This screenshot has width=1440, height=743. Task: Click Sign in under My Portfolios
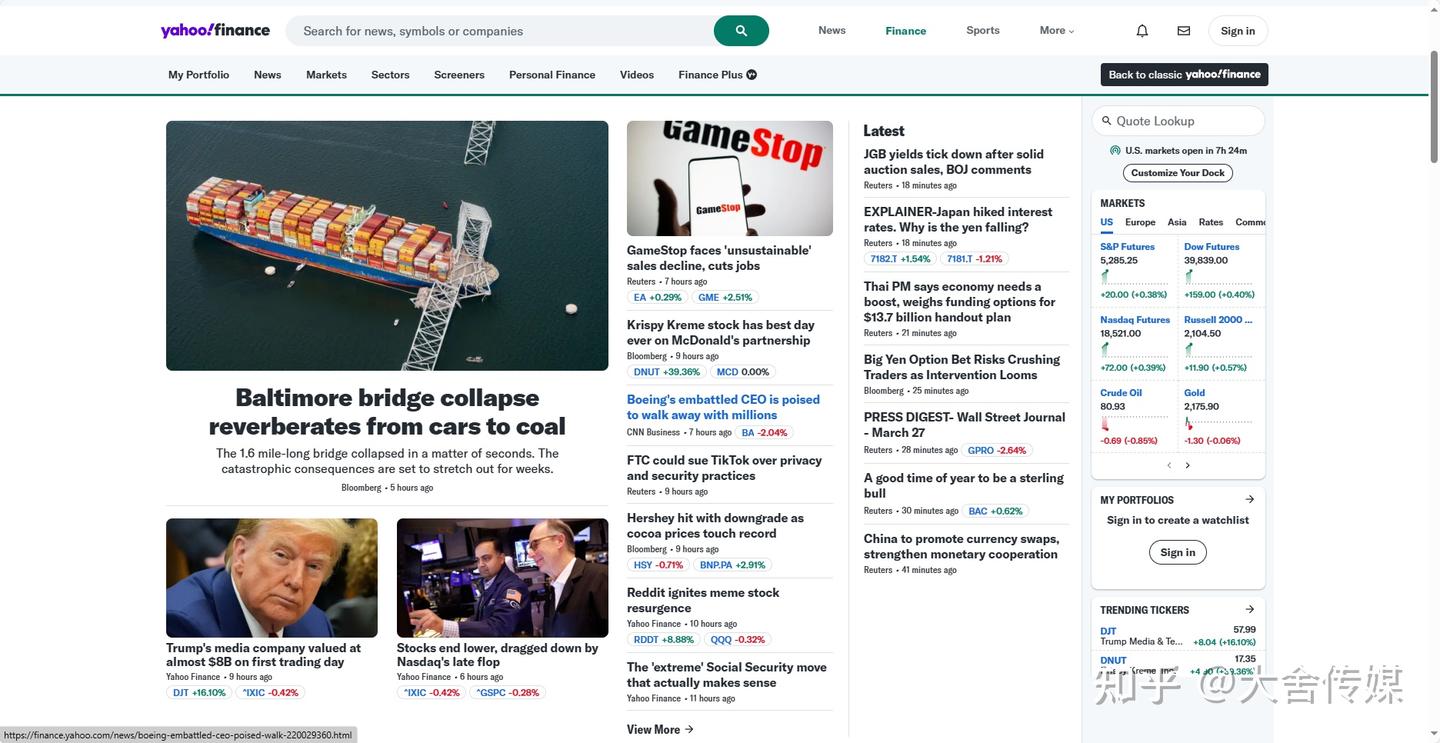(1178, 552)
